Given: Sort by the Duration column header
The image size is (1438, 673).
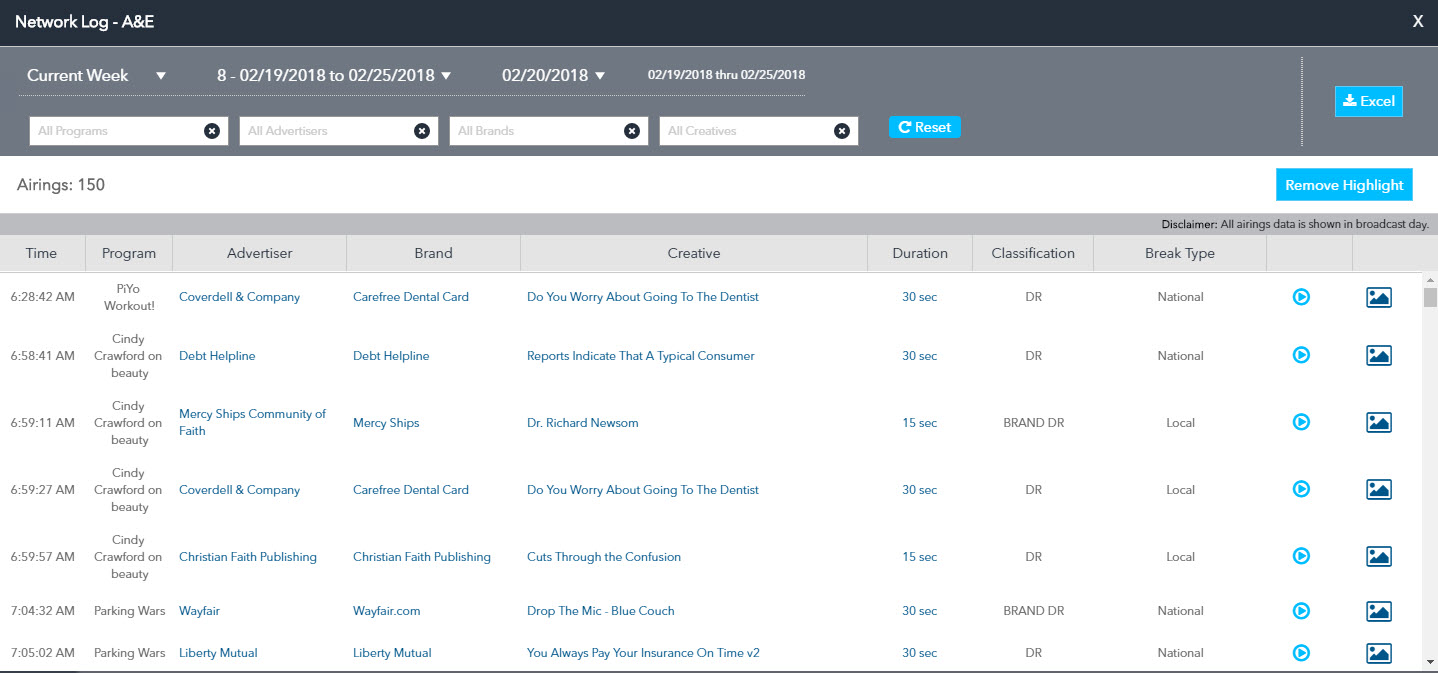Looking at the screenshot, I should click(920, 253).
